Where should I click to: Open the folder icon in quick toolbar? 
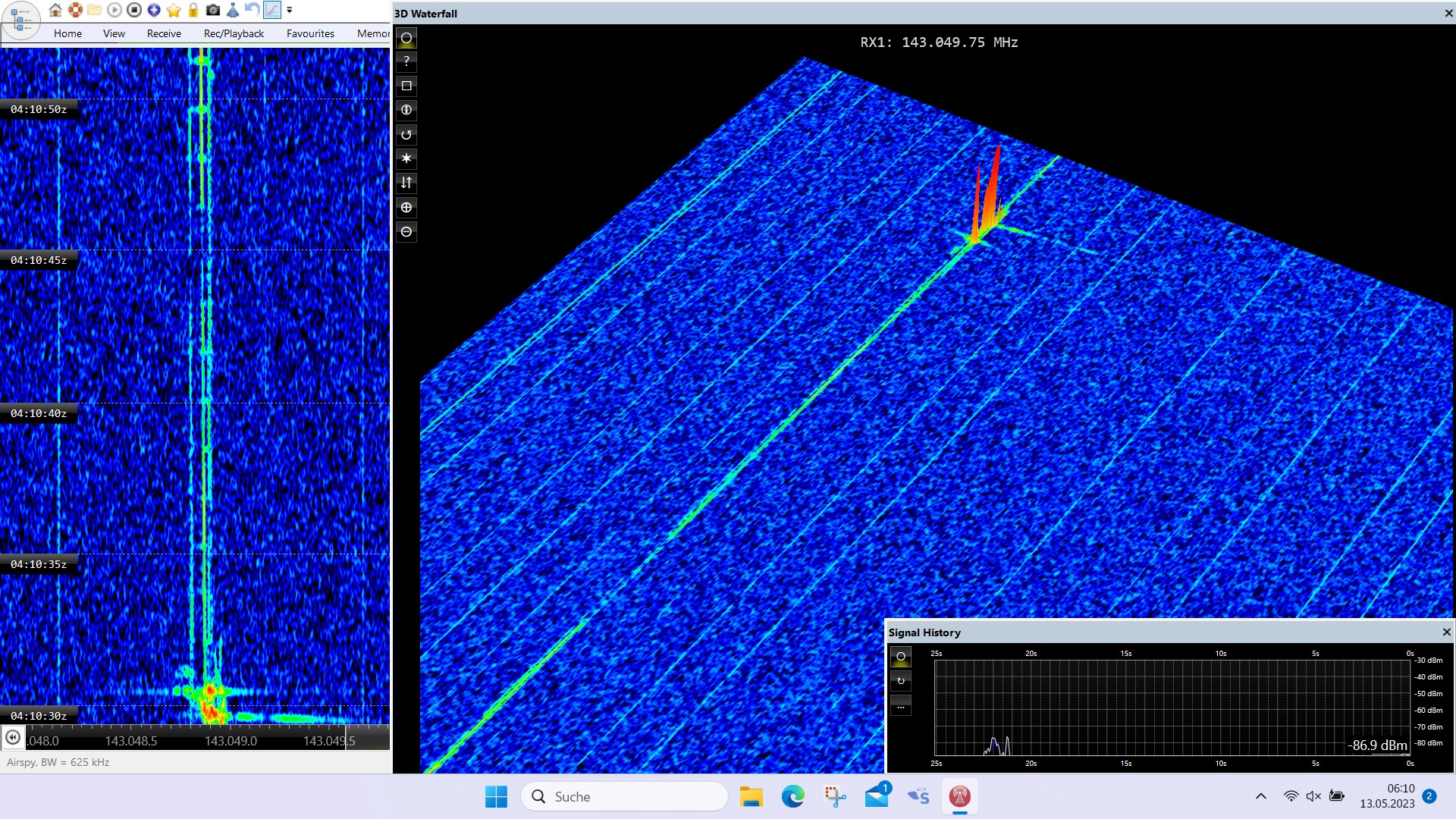pyautogui.click(x=95, y=10)
